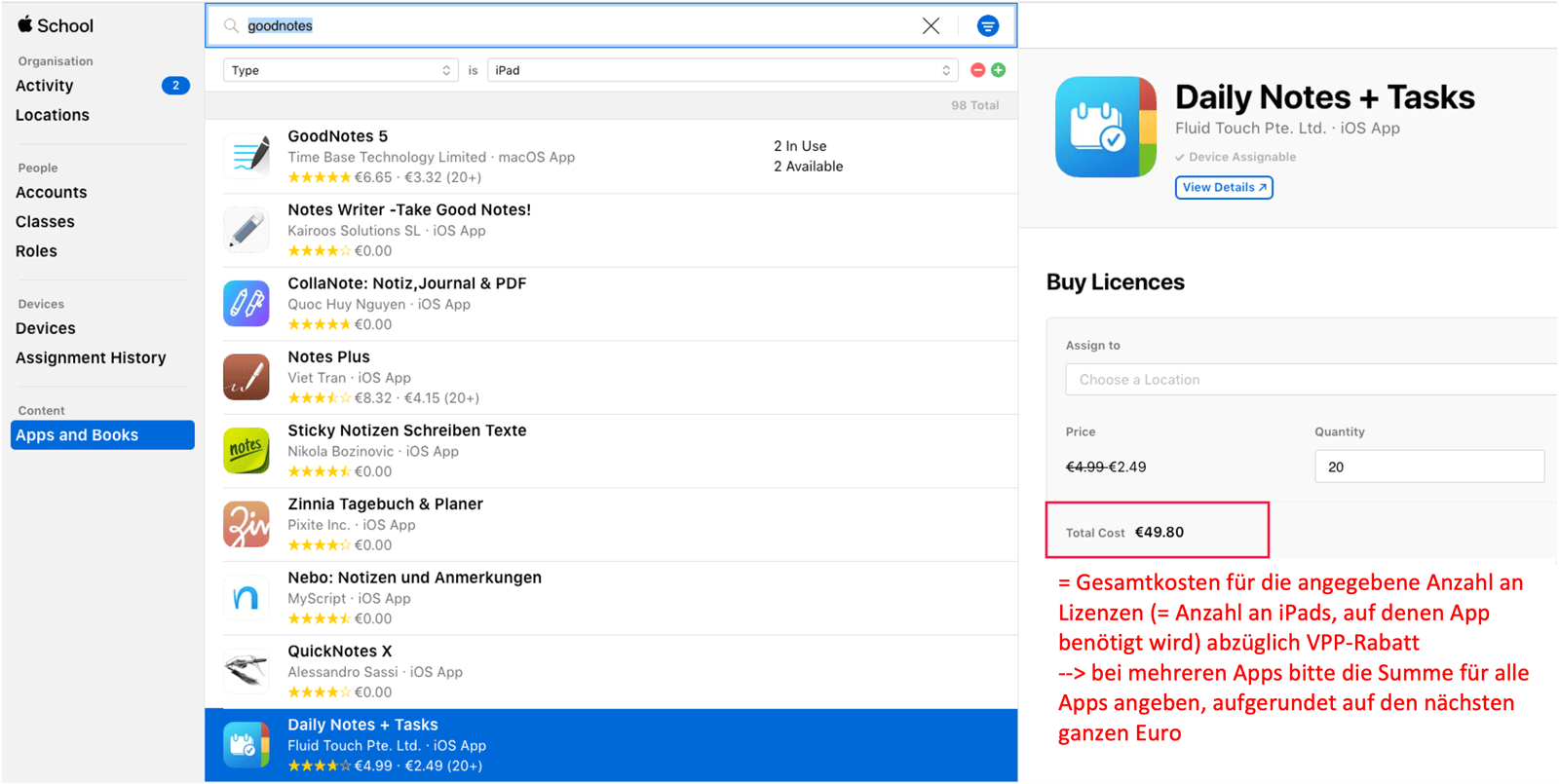Viewport: 1559px width, 784px height.
Task: Click the €4.99 €2.49 price text
Action: coord(1106,467)
